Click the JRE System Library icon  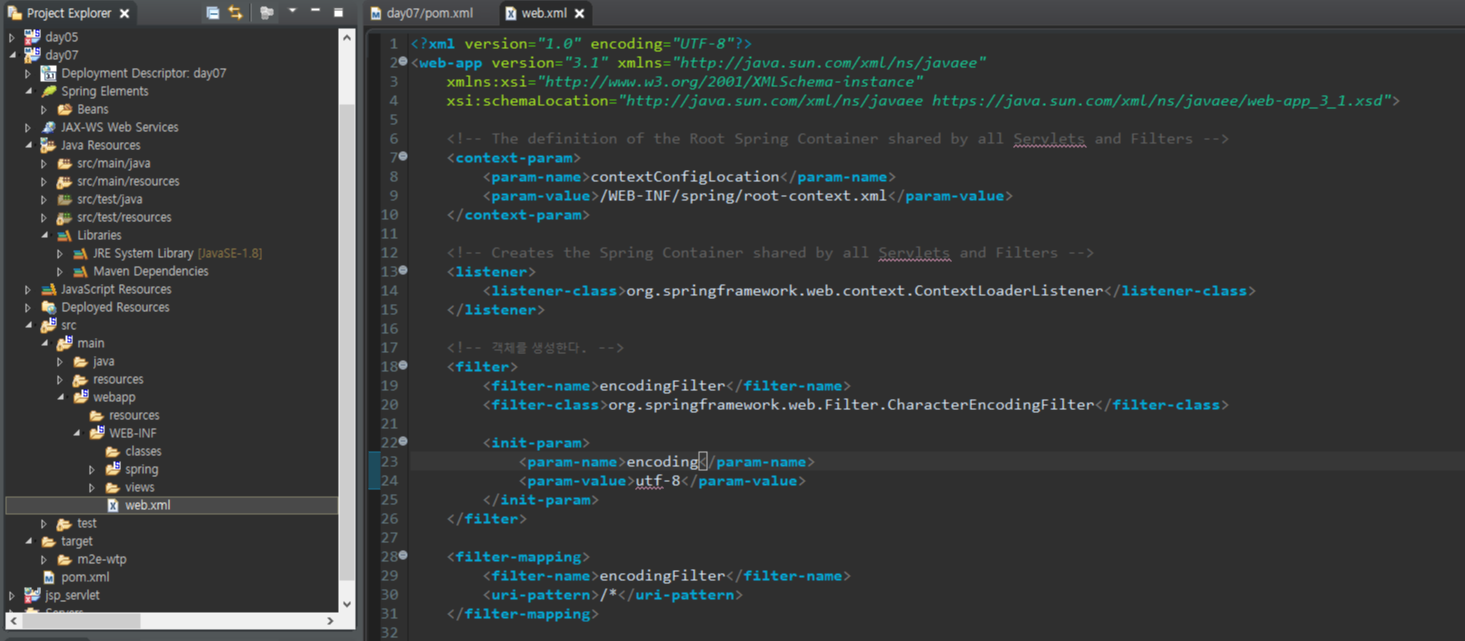[80, 253]
